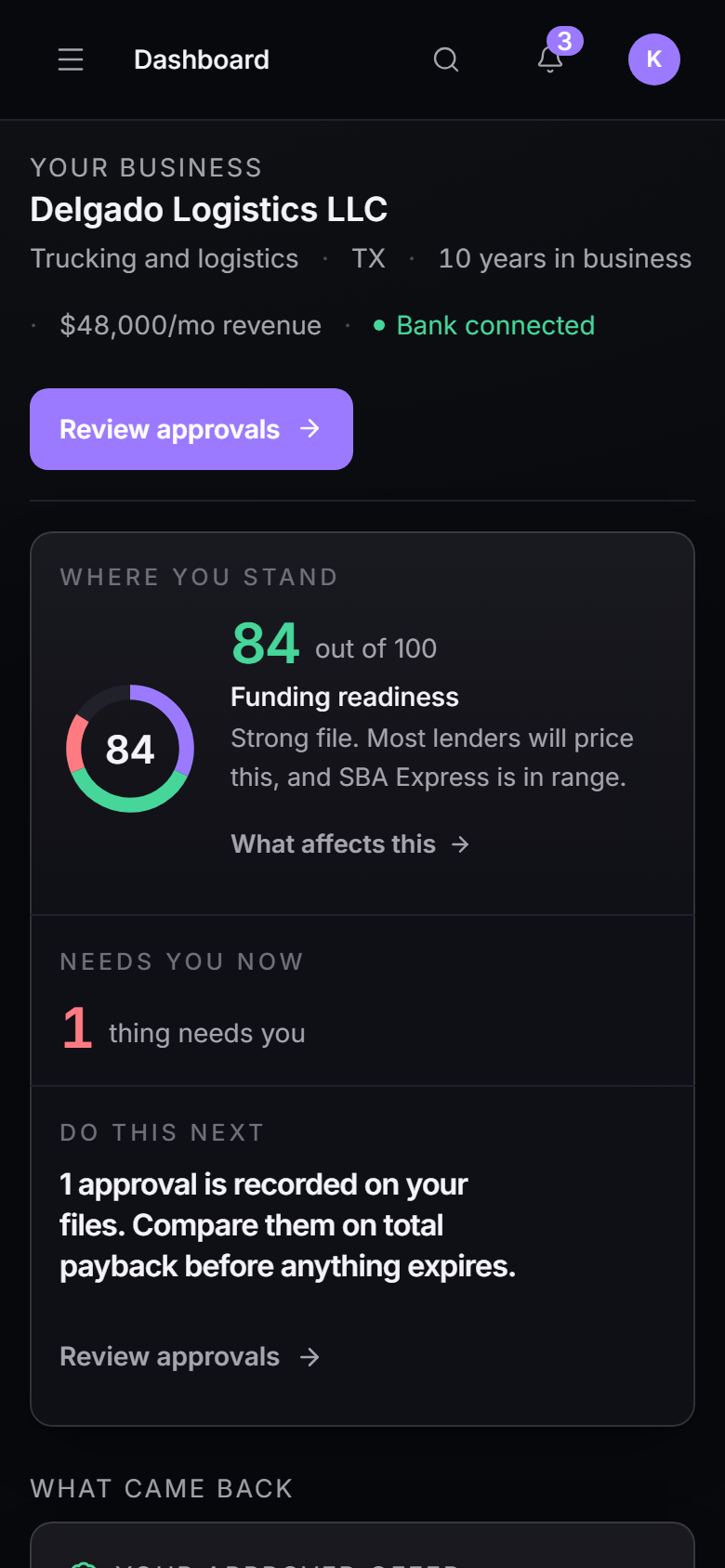This screenshot has height=1568, width=725.
Task: Open the notifications bell
Action: (x=550, y=59)
